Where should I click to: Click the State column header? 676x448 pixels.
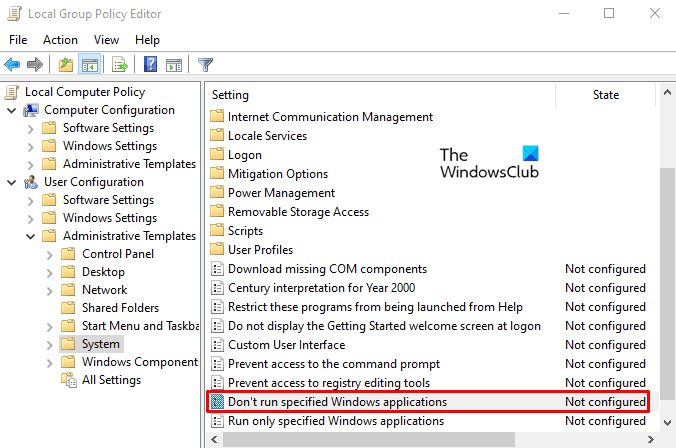[x=606, y=95]
